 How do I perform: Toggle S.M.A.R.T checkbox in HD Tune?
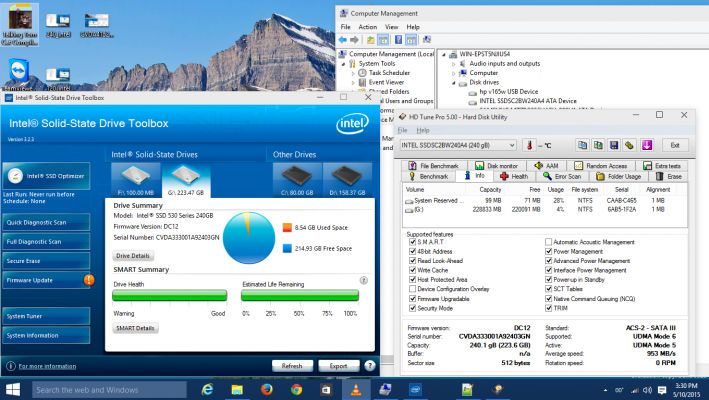(x=412, y=242)
